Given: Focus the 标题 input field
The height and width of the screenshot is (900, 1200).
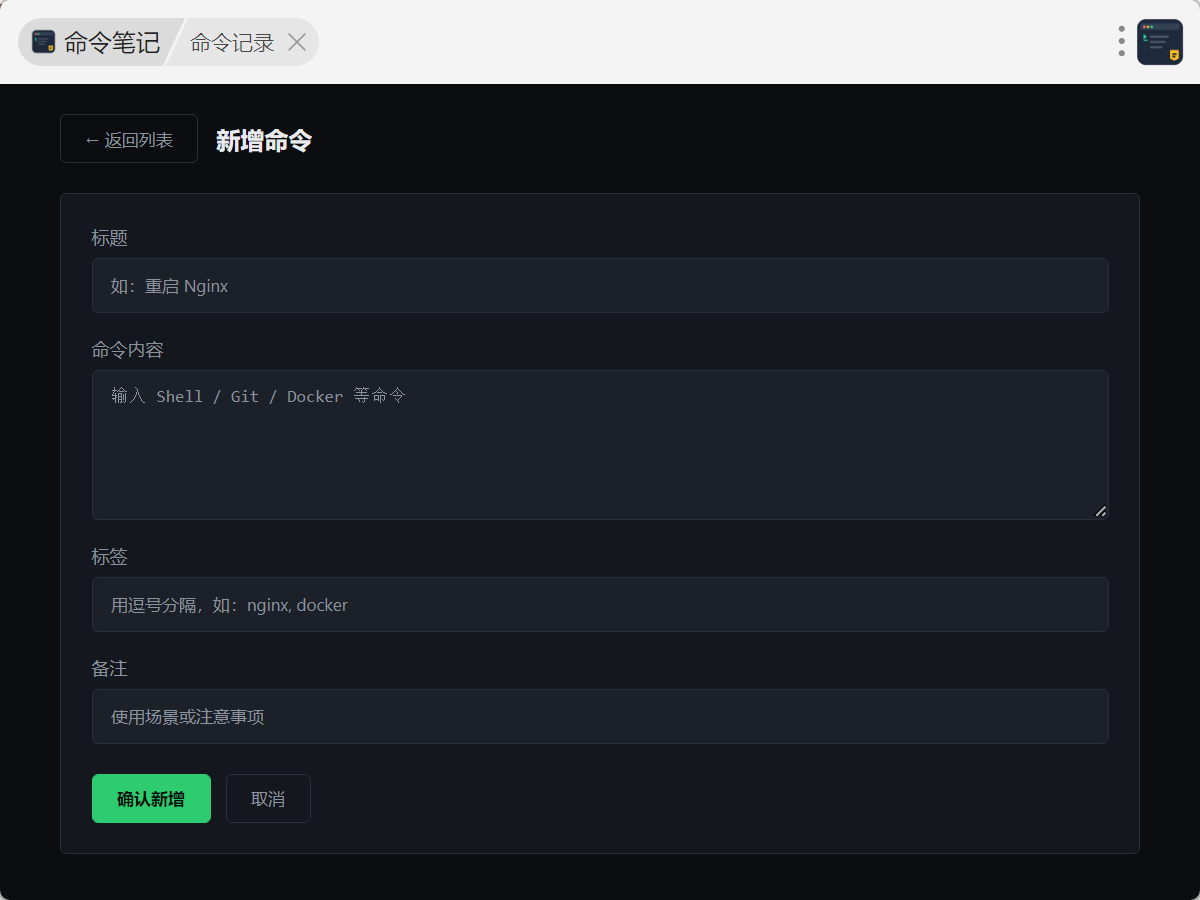Looking at the screenshot, I should [600, 286].
